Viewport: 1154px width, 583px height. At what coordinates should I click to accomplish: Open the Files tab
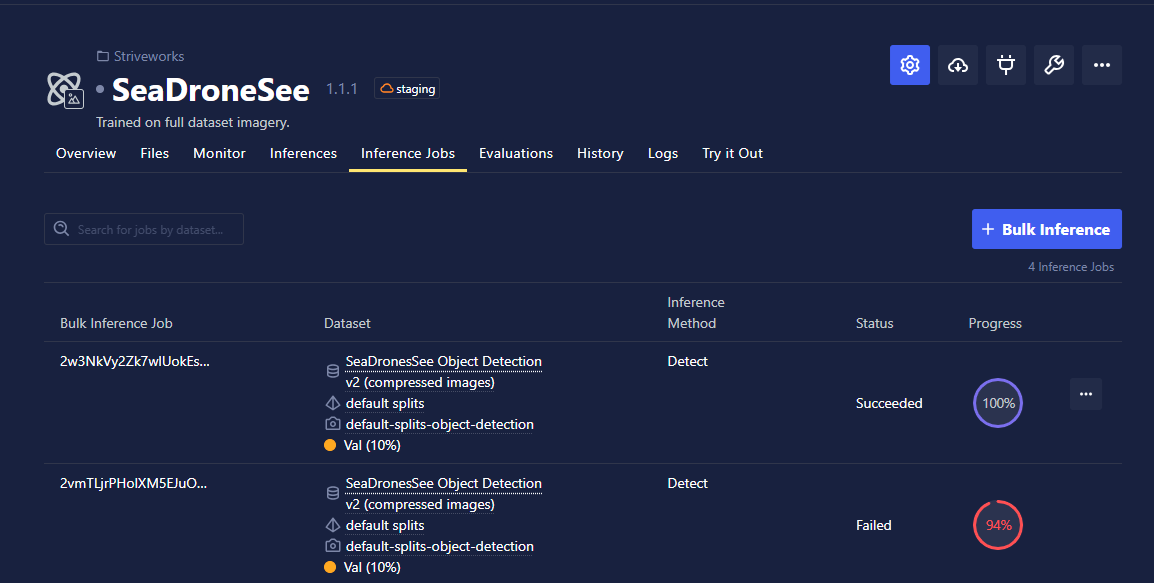155,153
